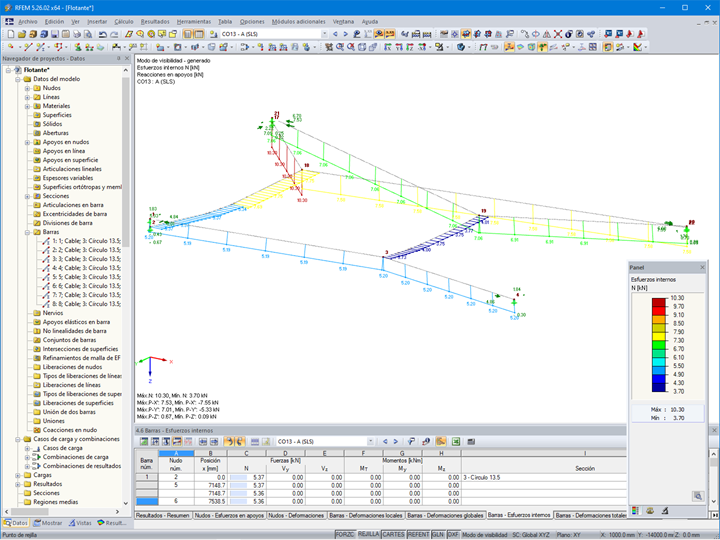The image size is (720, 540).
Task: Click the Undo arrow icon
Action: pos(103,34)
